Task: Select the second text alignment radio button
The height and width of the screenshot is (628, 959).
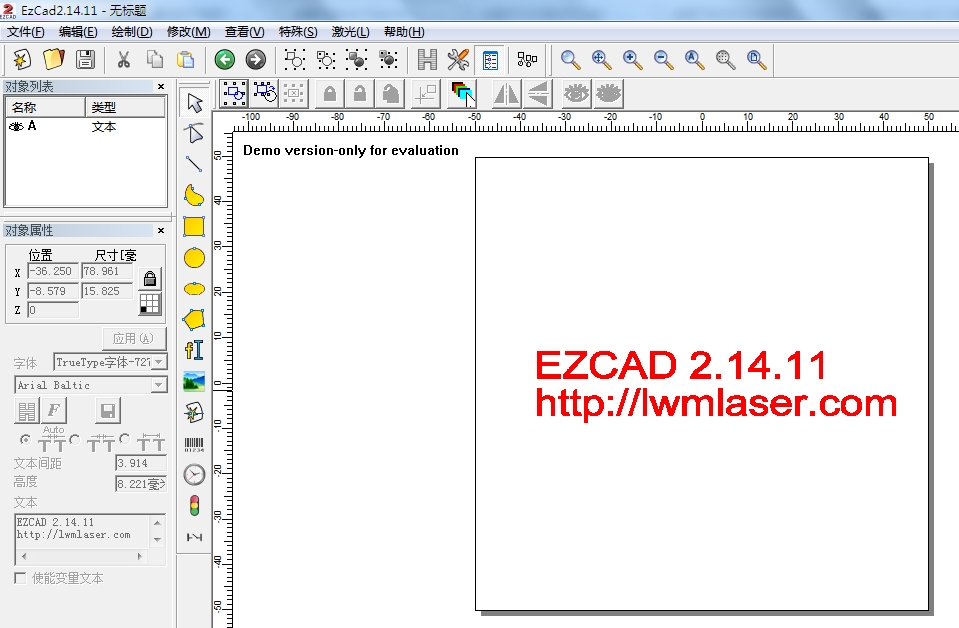Action: 75,440
